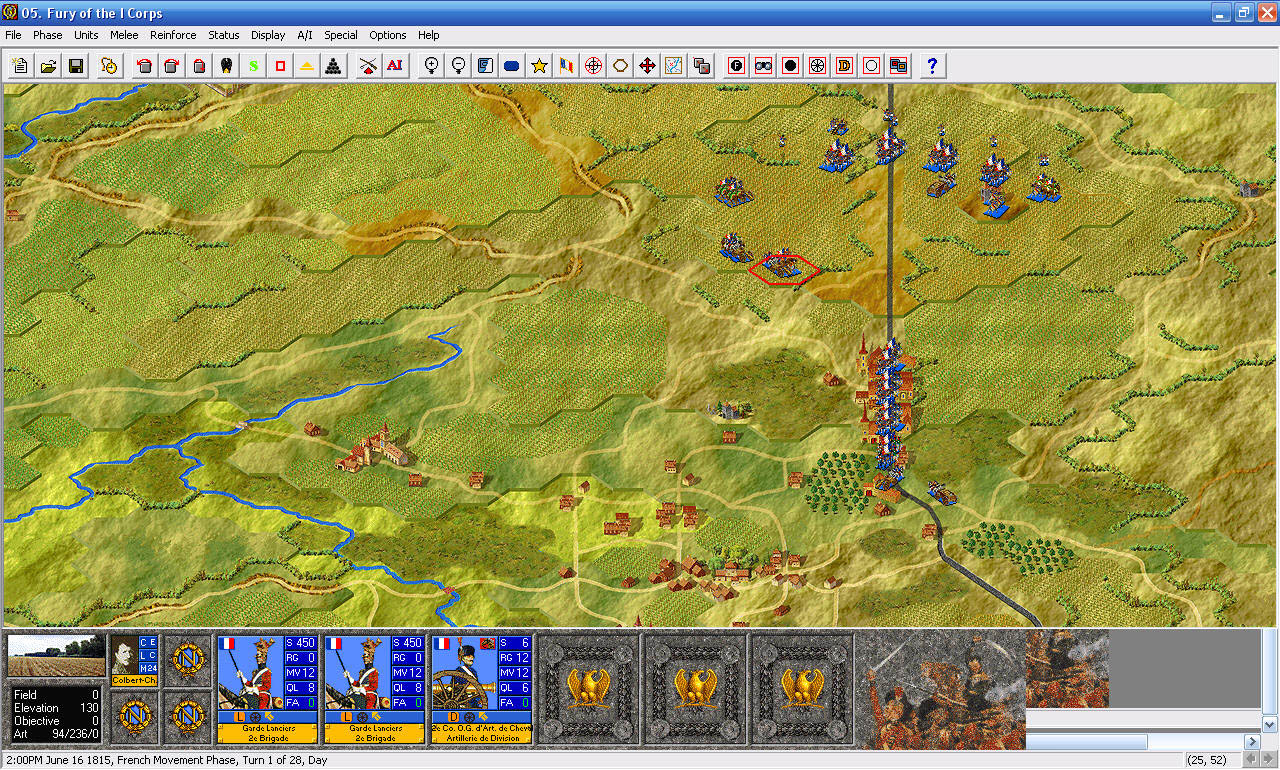Toggle the white circle toolbar icon
This screenshot has height=770, width=1280.
(871, 66)
